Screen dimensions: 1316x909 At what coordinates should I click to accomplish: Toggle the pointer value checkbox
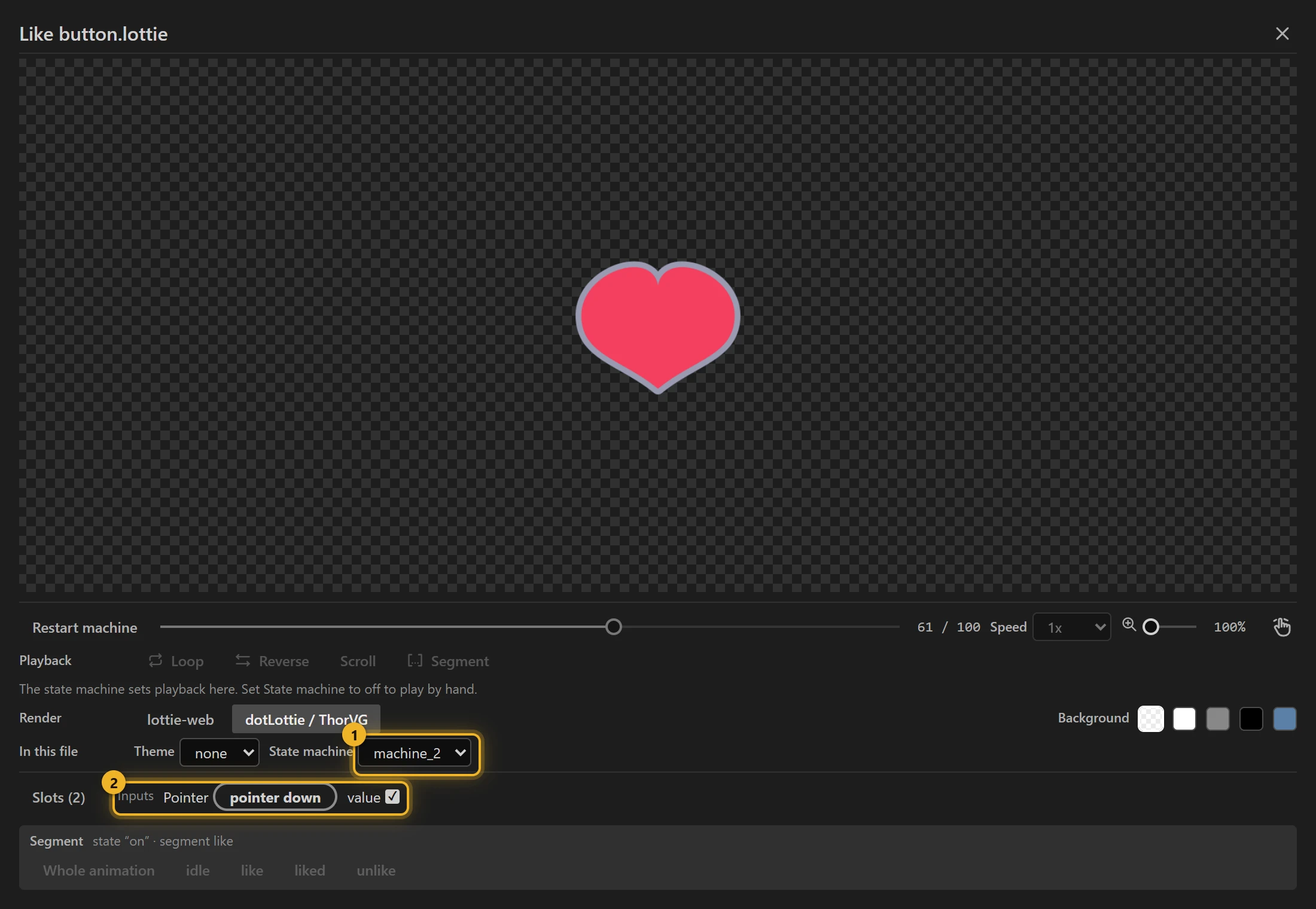[392, 797]
